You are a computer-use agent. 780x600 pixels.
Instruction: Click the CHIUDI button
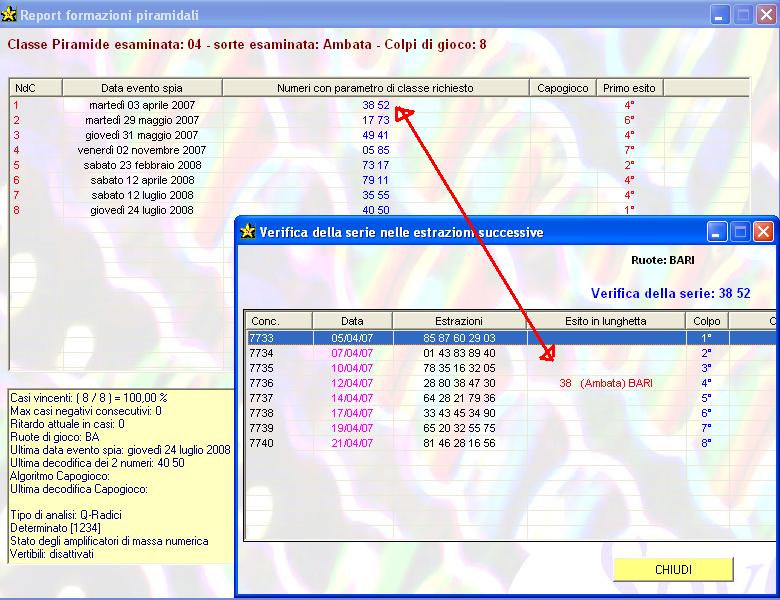coord(673,569)
